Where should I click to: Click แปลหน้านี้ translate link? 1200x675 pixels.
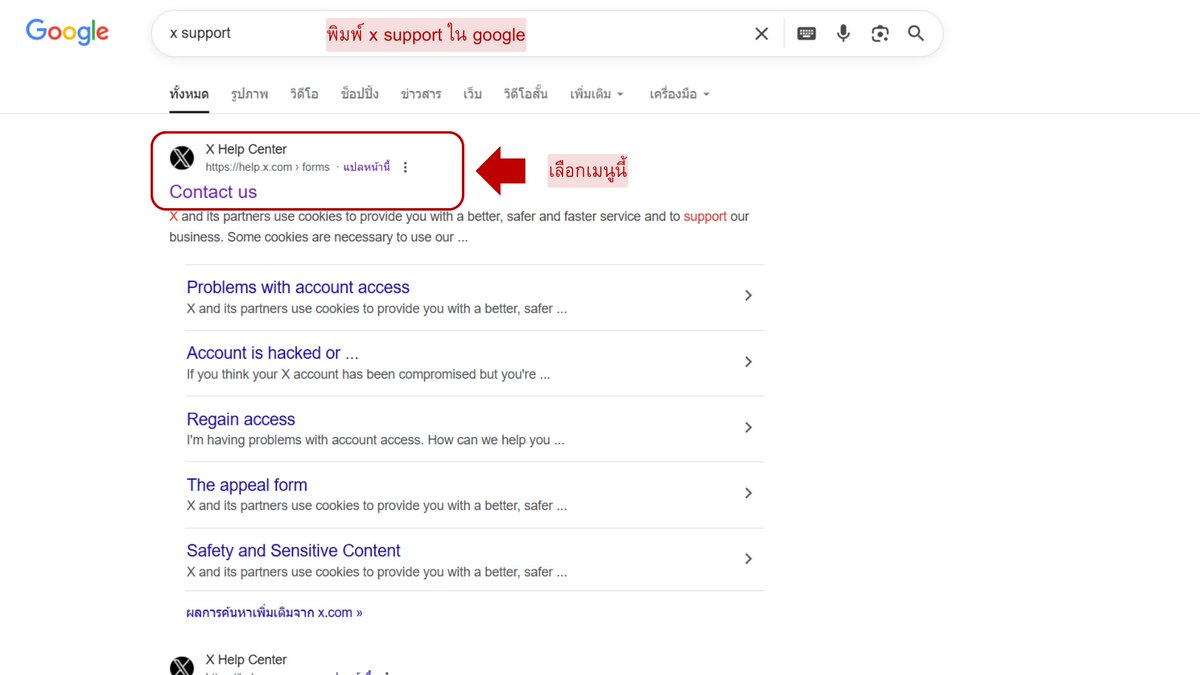366,167
